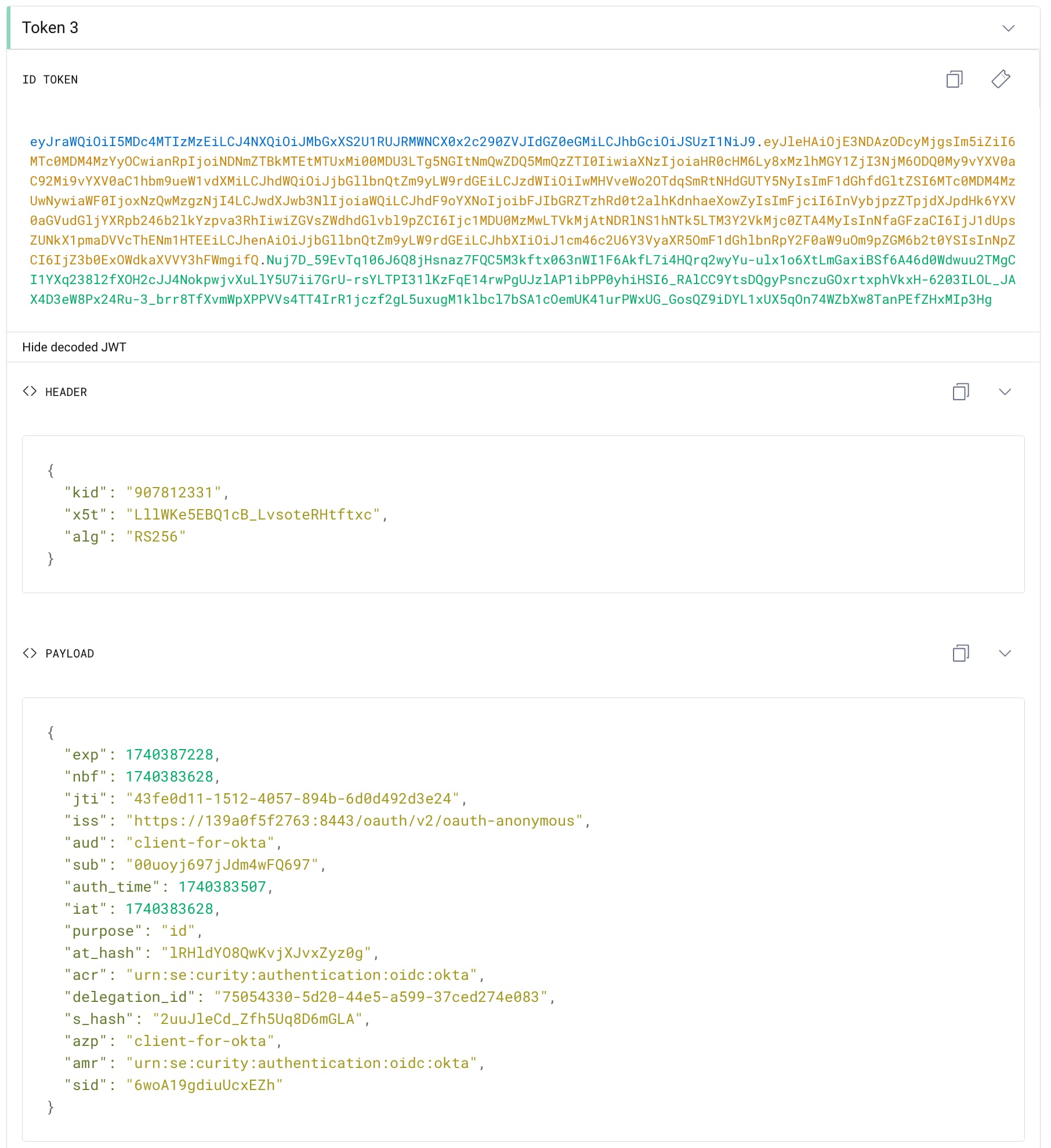Copy the ID token using the copy icon

tap(955, 79)
